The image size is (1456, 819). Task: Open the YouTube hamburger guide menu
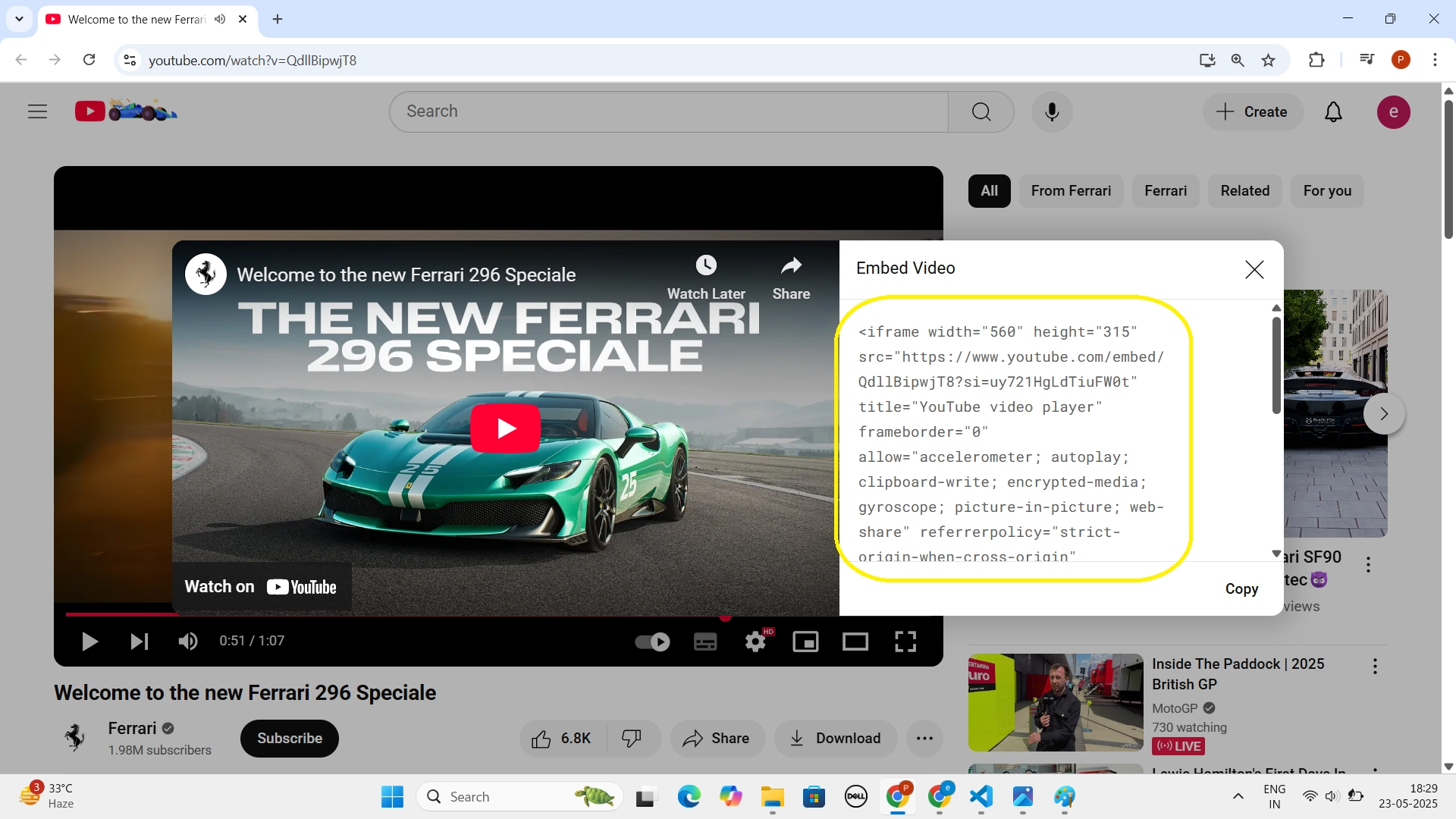(37, 112)
